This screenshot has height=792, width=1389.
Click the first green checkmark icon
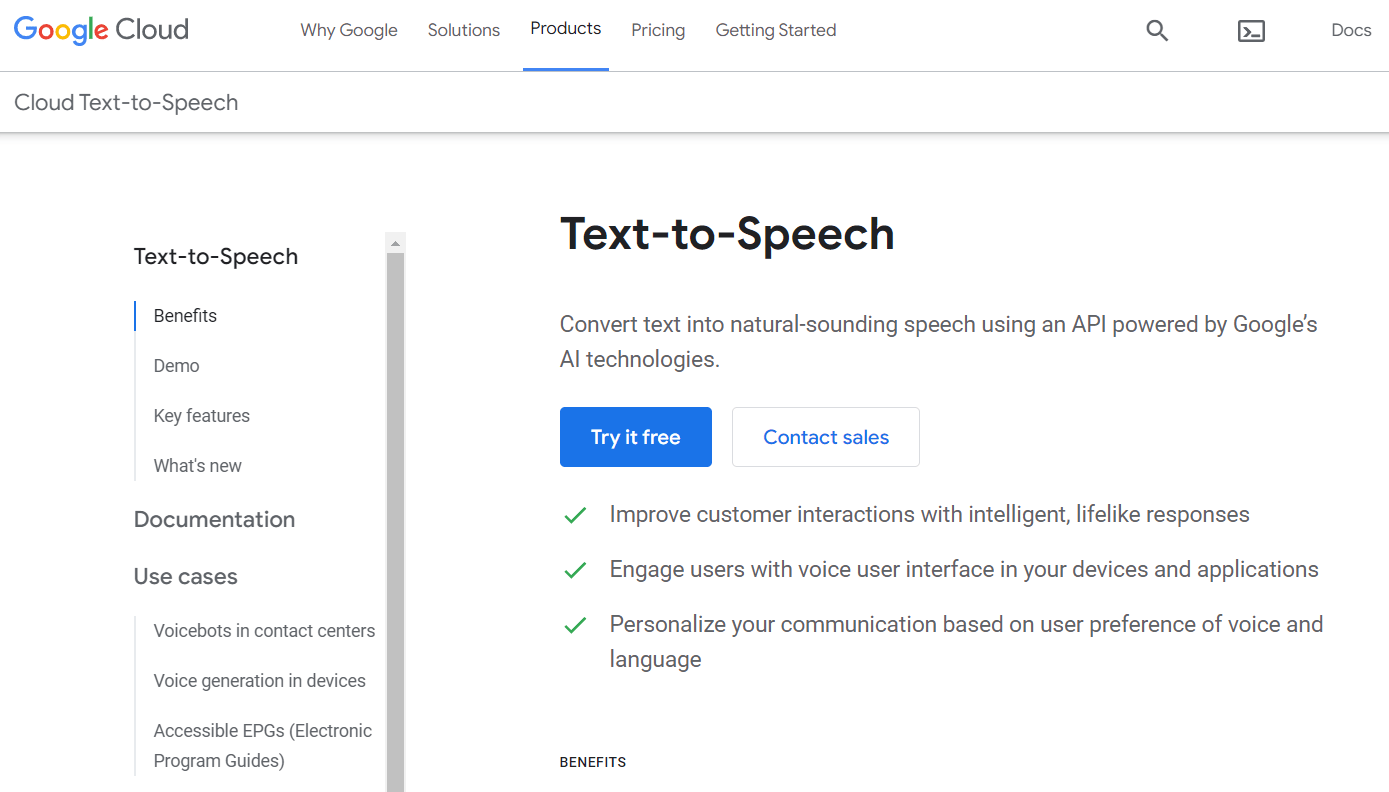[x=575, y=514]
